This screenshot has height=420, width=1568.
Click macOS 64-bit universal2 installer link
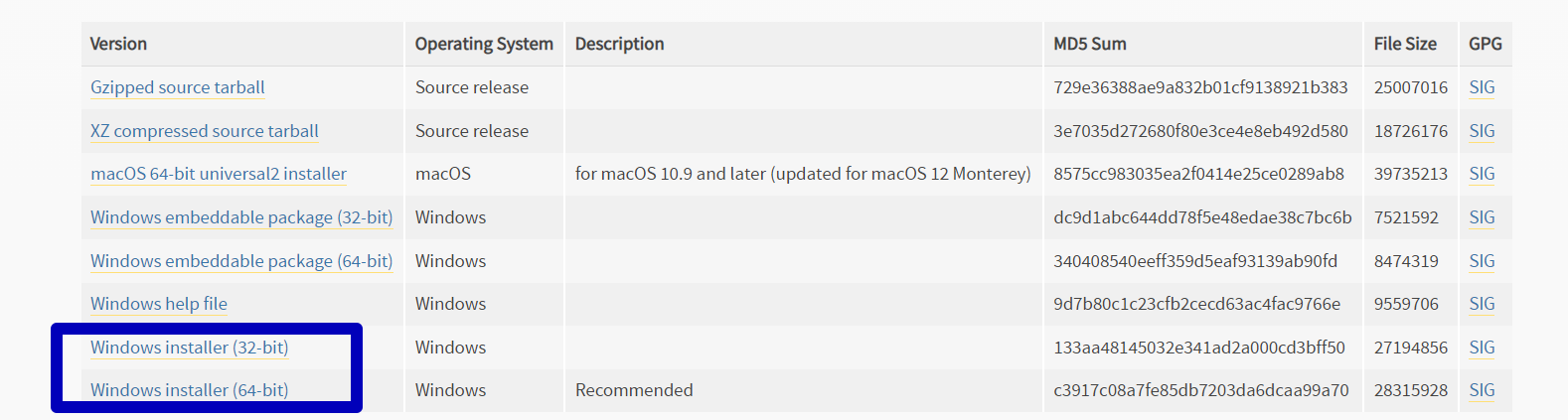(219, 174)
